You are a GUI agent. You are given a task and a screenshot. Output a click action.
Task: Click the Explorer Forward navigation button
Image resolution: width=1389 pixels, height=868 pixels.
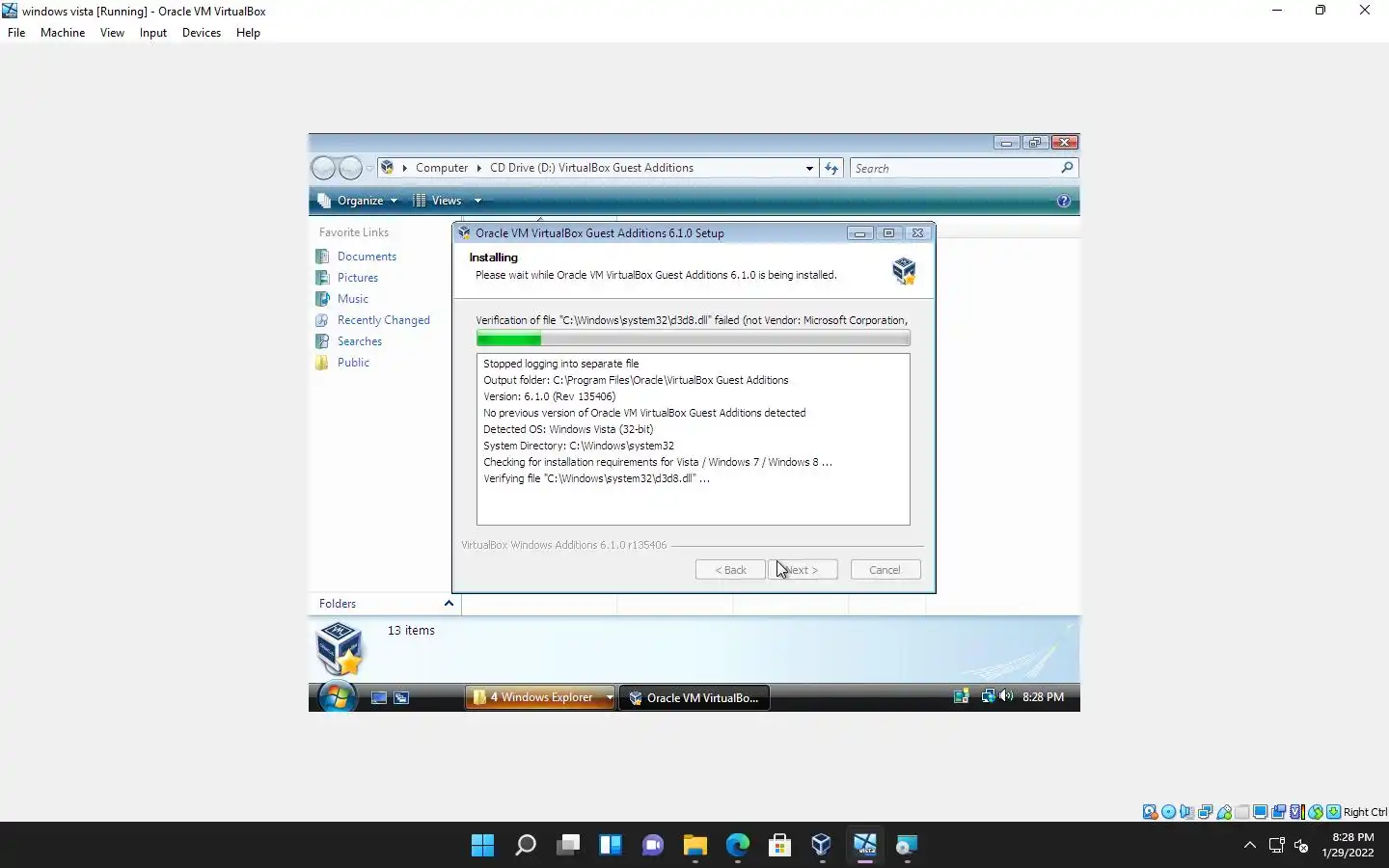[350, 168]
